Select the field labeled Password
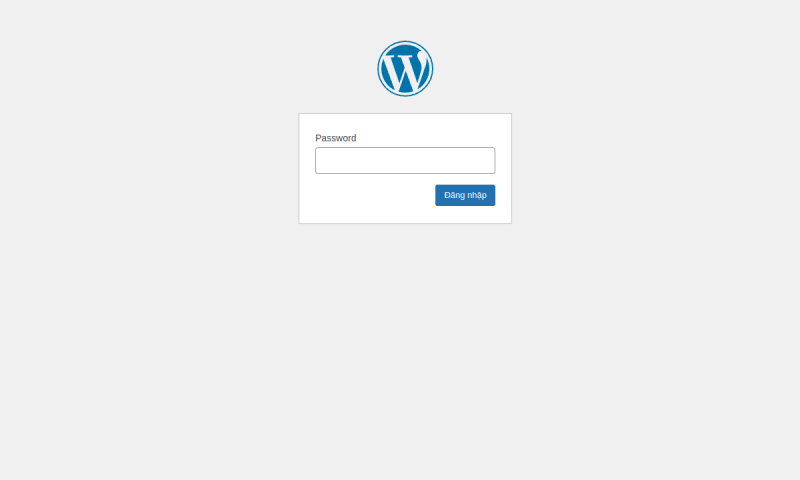Viewport: 800px width, 480px height. point(405,160)
